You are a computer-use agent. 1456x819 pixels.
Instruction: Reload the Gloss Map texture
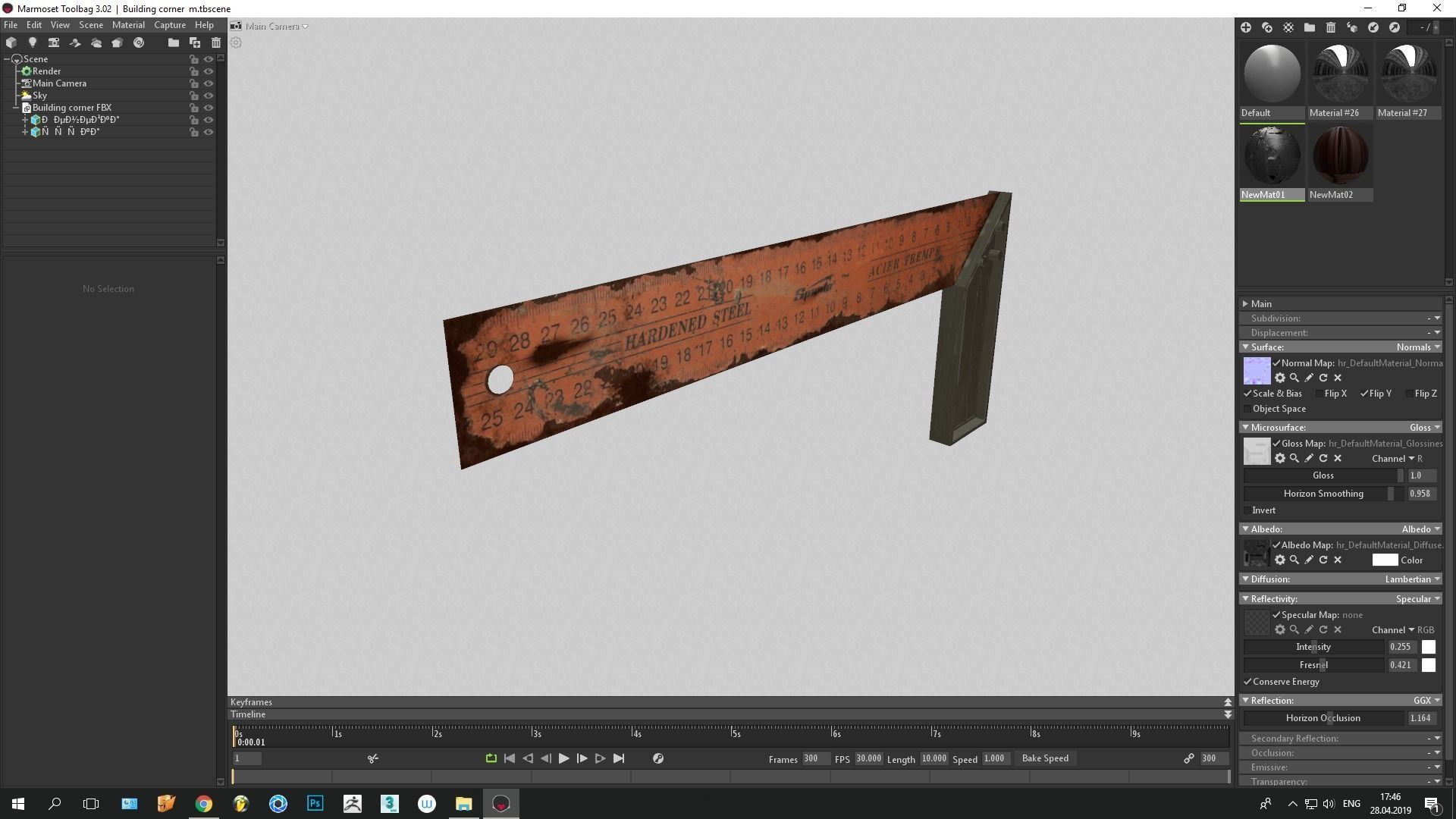tap(1323, 458)
